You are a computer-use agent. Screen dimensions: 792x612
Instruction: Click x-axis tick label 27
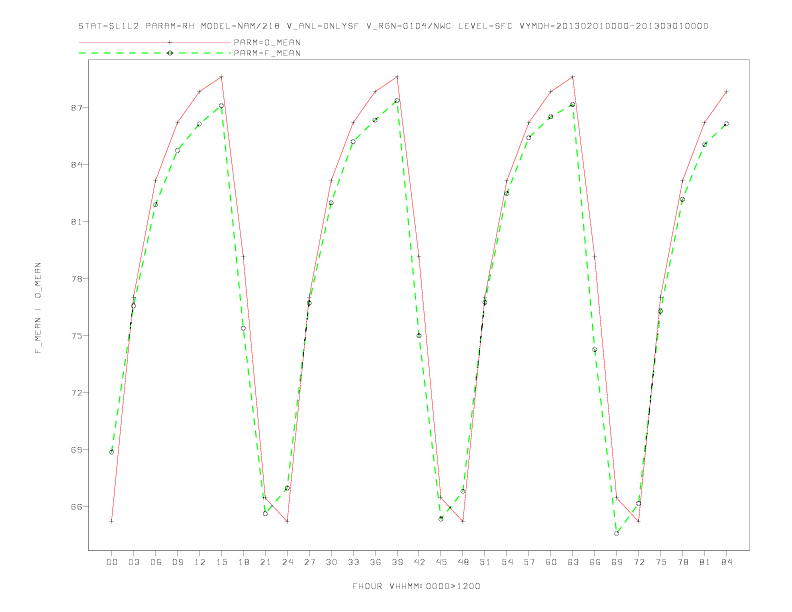click(309, 562)
